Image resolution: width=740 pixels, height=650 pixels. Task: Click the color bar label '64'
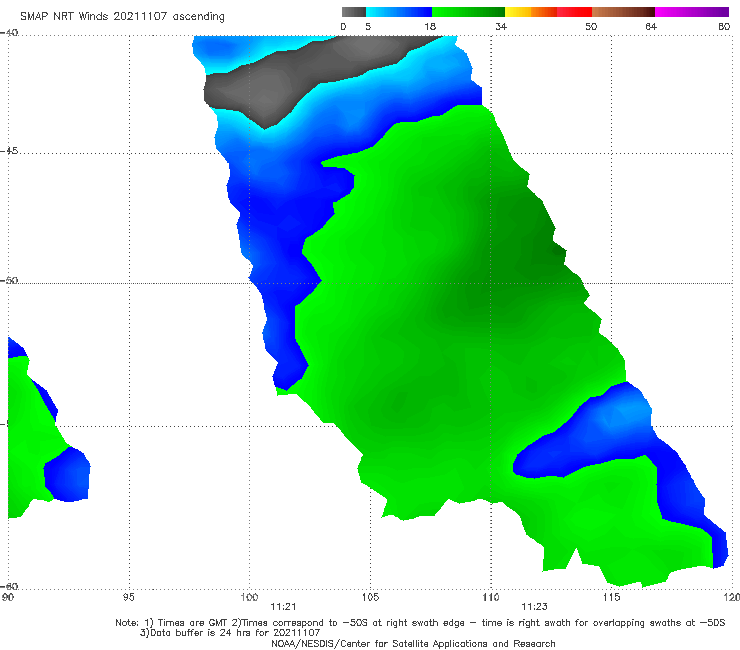[x=651, y=26]
